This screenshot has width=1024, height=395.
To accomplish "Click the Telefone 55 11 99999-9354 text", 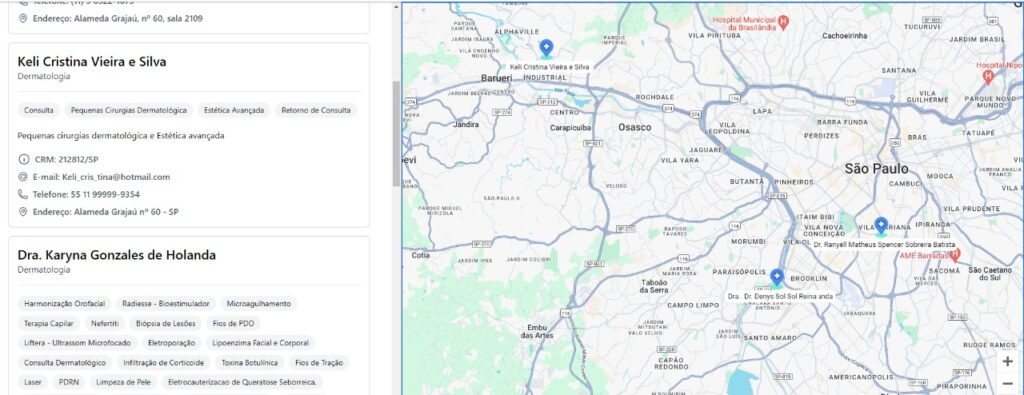I will coord(86,195).
